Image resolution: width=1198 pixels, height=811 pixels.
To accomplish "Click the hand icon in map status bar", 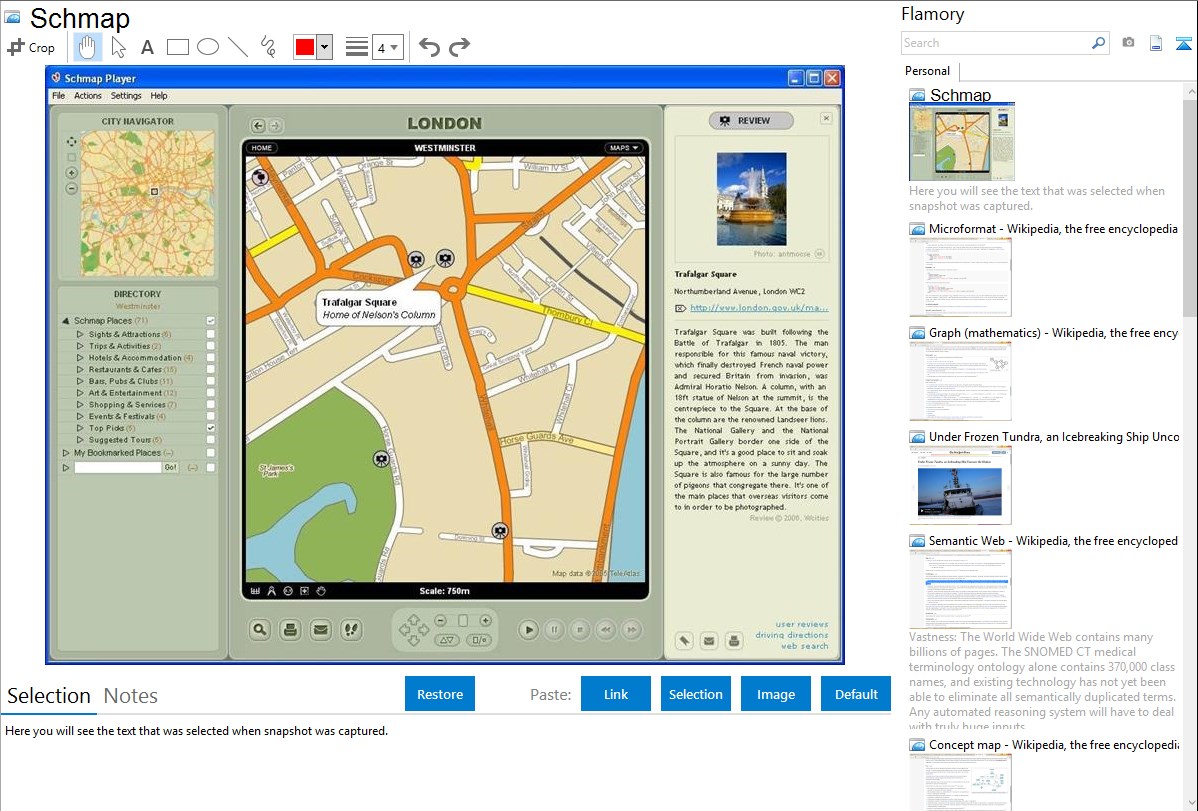I will click(322, 591).
